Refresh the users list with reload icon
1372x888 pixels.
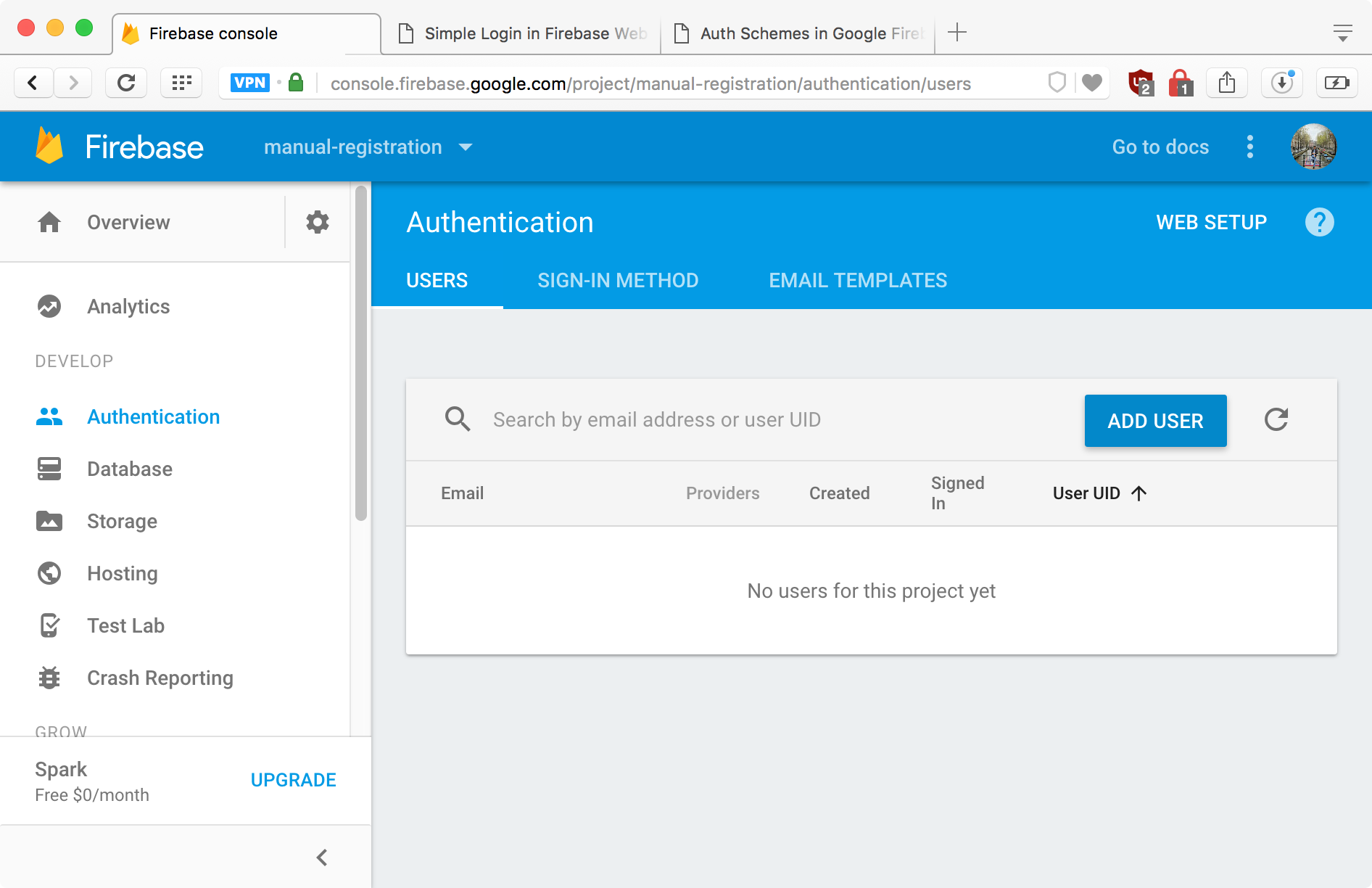click(1276, 419)
